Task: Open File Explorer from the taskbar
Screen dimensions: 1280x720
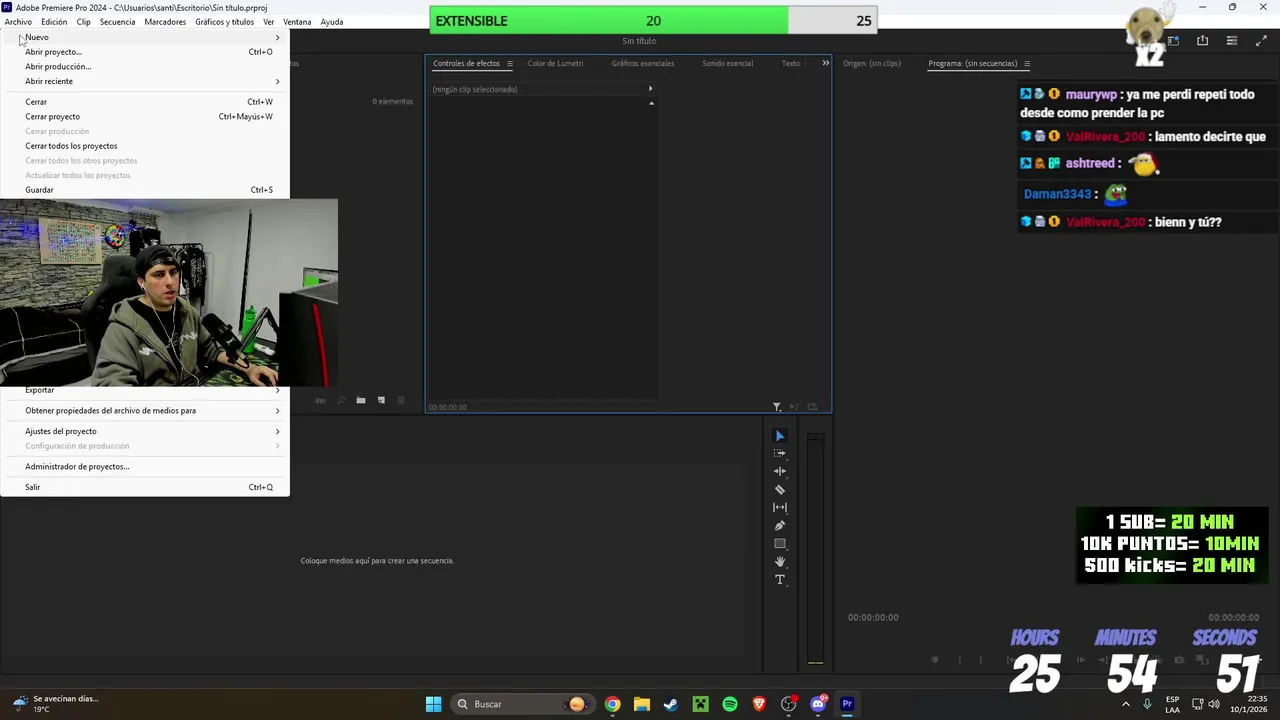Action: (x=642, y=704)
